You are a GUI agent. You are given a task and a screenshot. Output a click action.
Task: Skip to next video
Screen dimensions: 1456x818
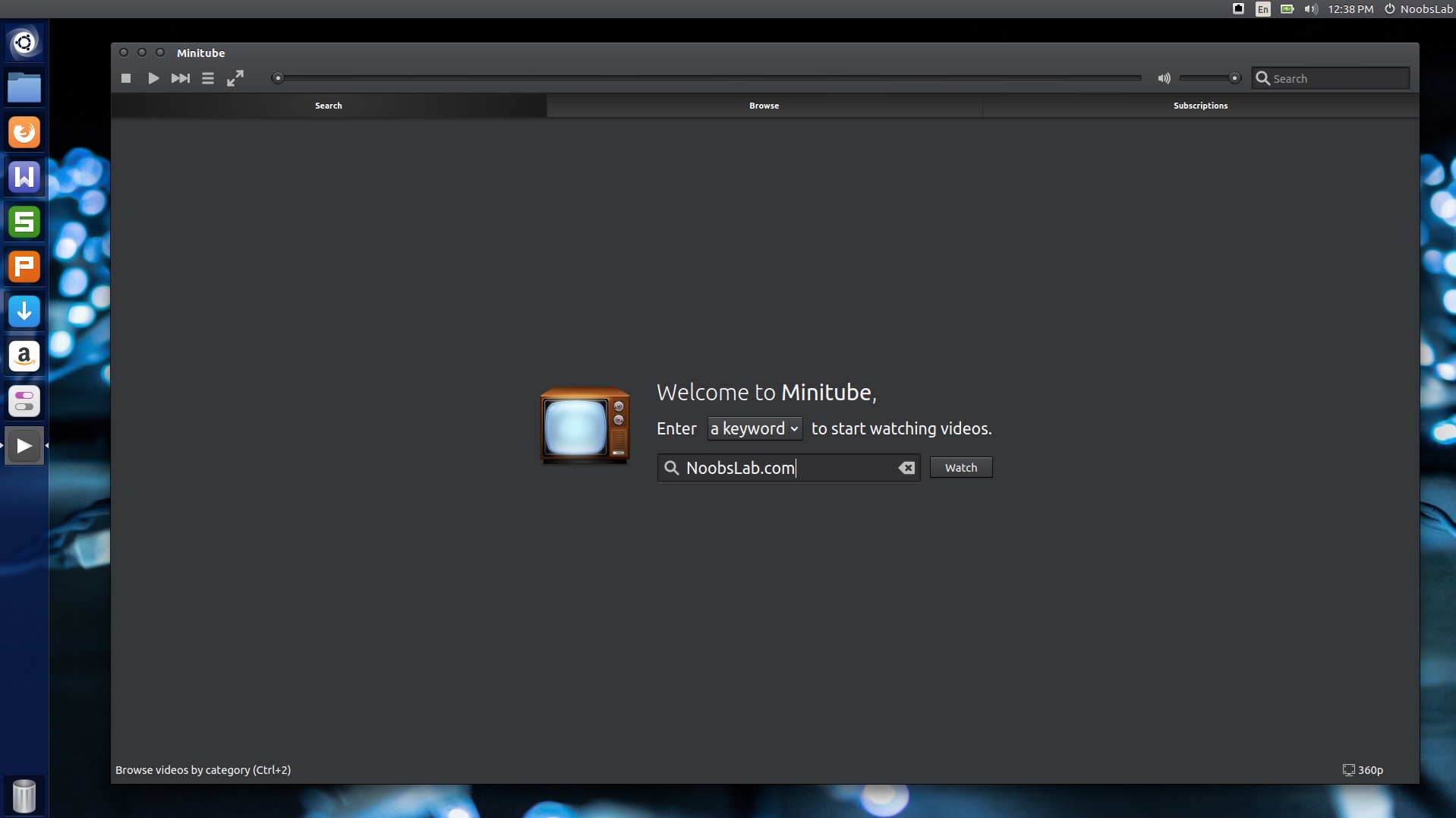point(181,78)
